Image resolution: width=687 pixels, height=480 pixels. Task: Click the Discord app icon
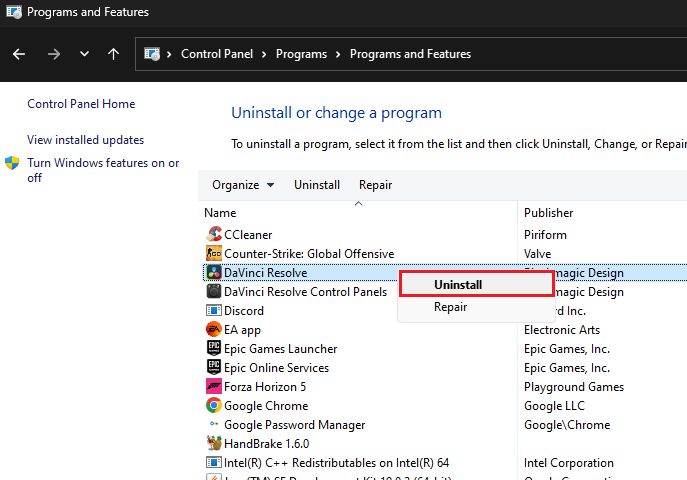click(213, 311)
